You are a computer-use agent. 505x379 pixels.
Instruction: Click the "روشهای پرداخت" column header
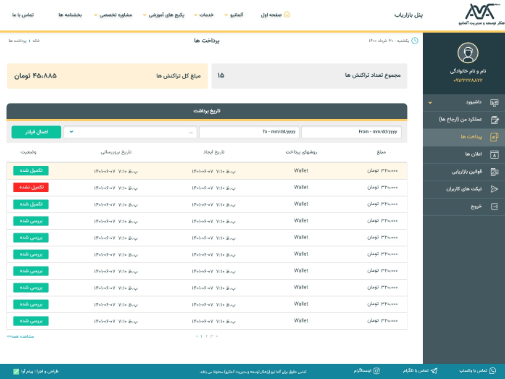(x=301, y=152)
